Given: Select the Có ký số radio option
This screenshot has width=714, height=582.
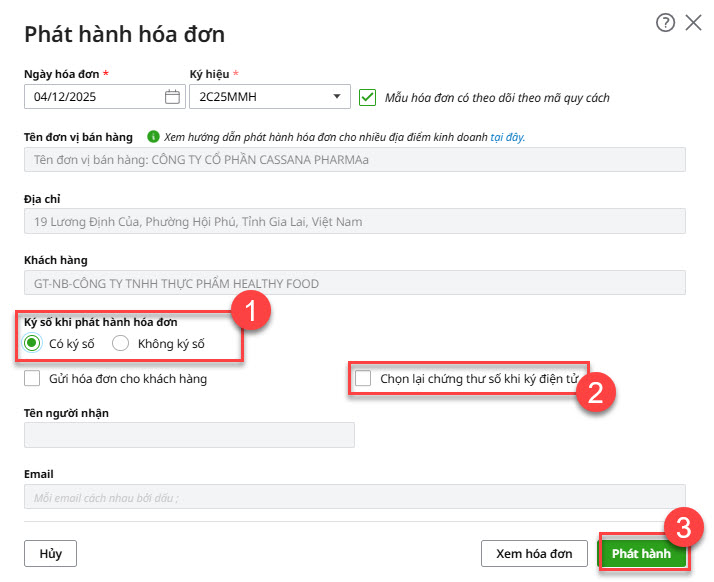Looking at the screenshot, I should click(33, 343).
